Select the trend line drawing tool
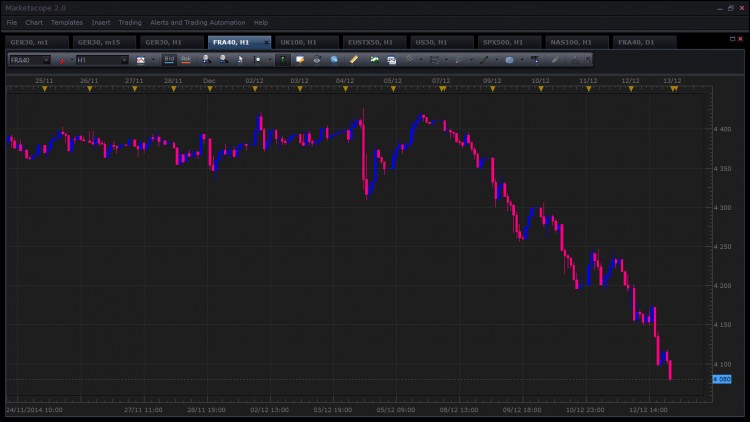Screen dimensions: 750x422 tap(409, 59)
